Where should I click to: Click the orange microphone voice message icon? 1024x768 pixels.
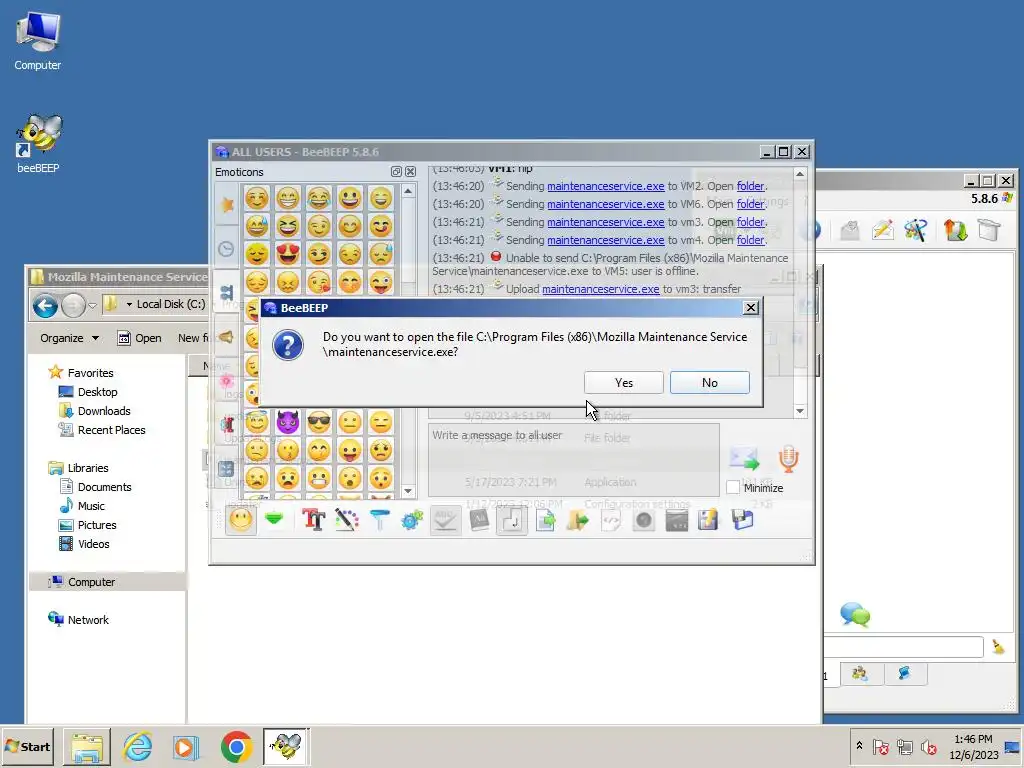pos(788,458)
